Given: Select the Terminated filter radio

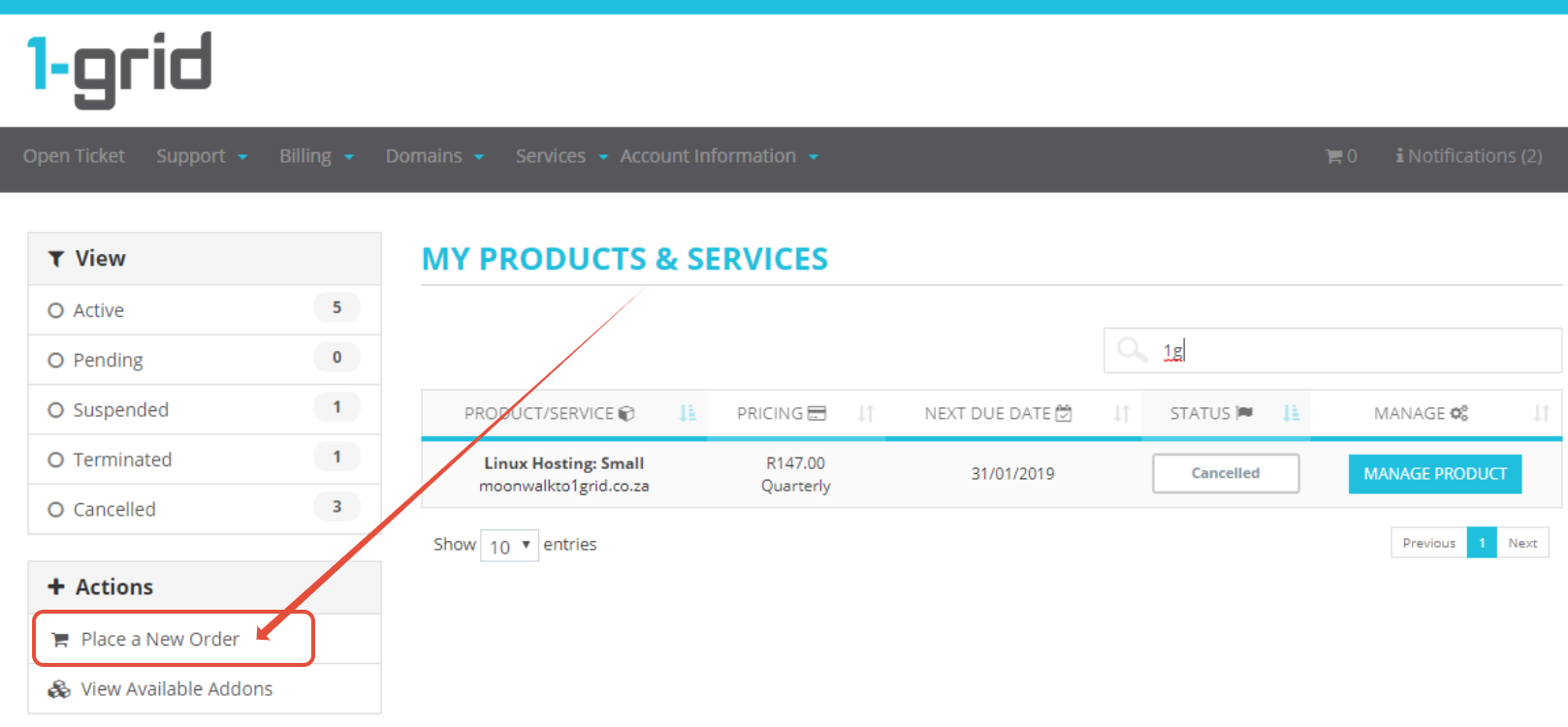Looking at the screenshot, I should click(x=55, y=459).
